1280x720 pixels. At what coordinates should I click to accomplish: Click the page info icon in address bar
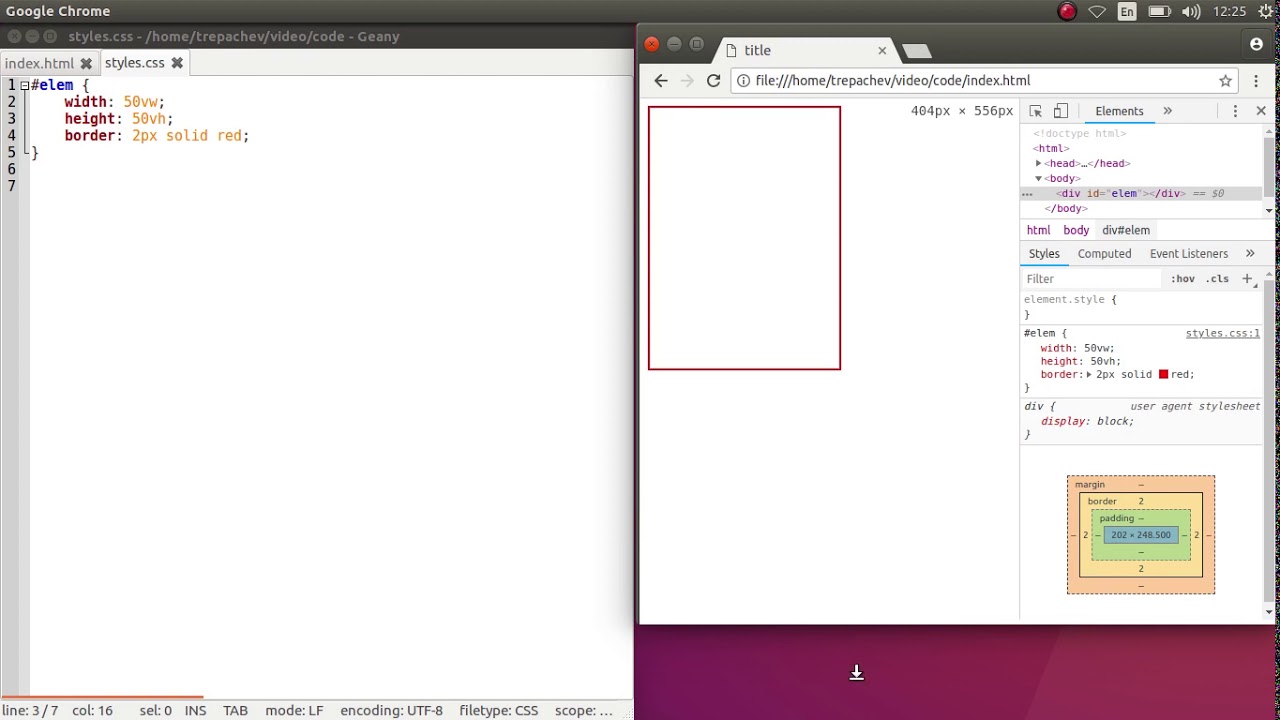tap(743, 81)
